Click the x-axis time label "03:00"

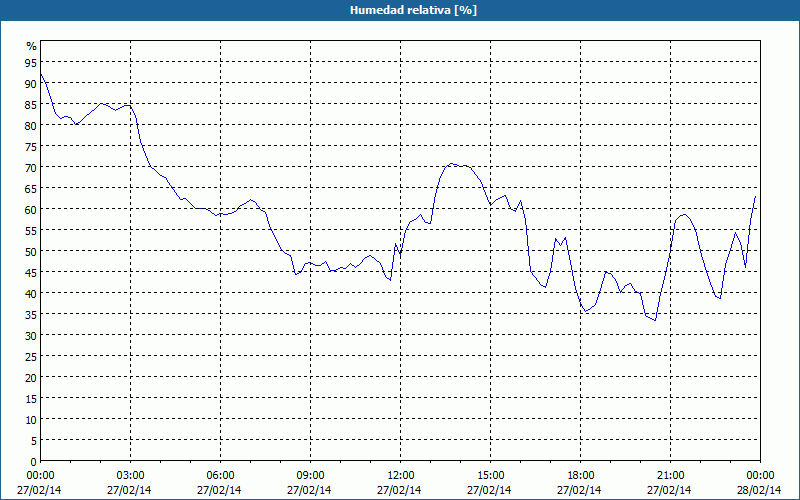pyautogui.click(x=131, y=476)
